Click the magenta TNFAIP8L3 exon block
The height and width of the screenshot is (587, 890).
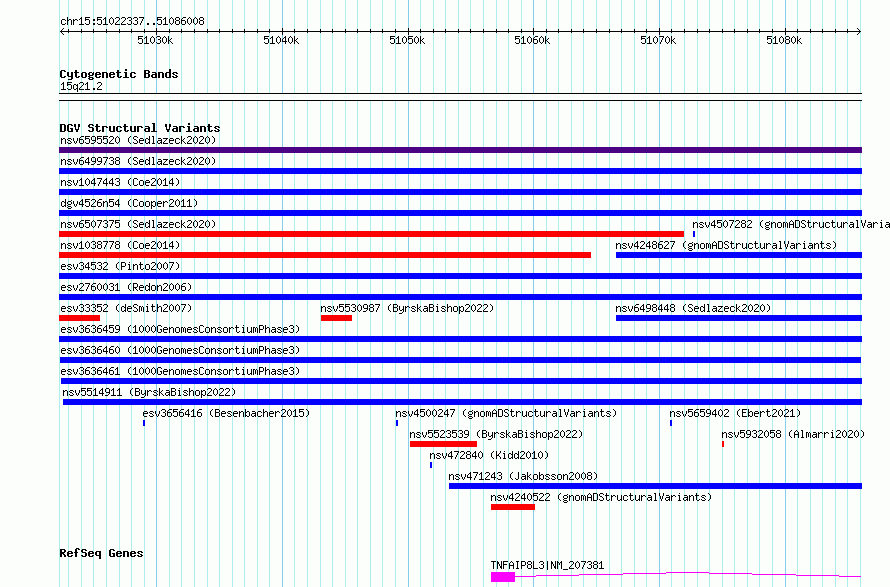pos(502,577)
